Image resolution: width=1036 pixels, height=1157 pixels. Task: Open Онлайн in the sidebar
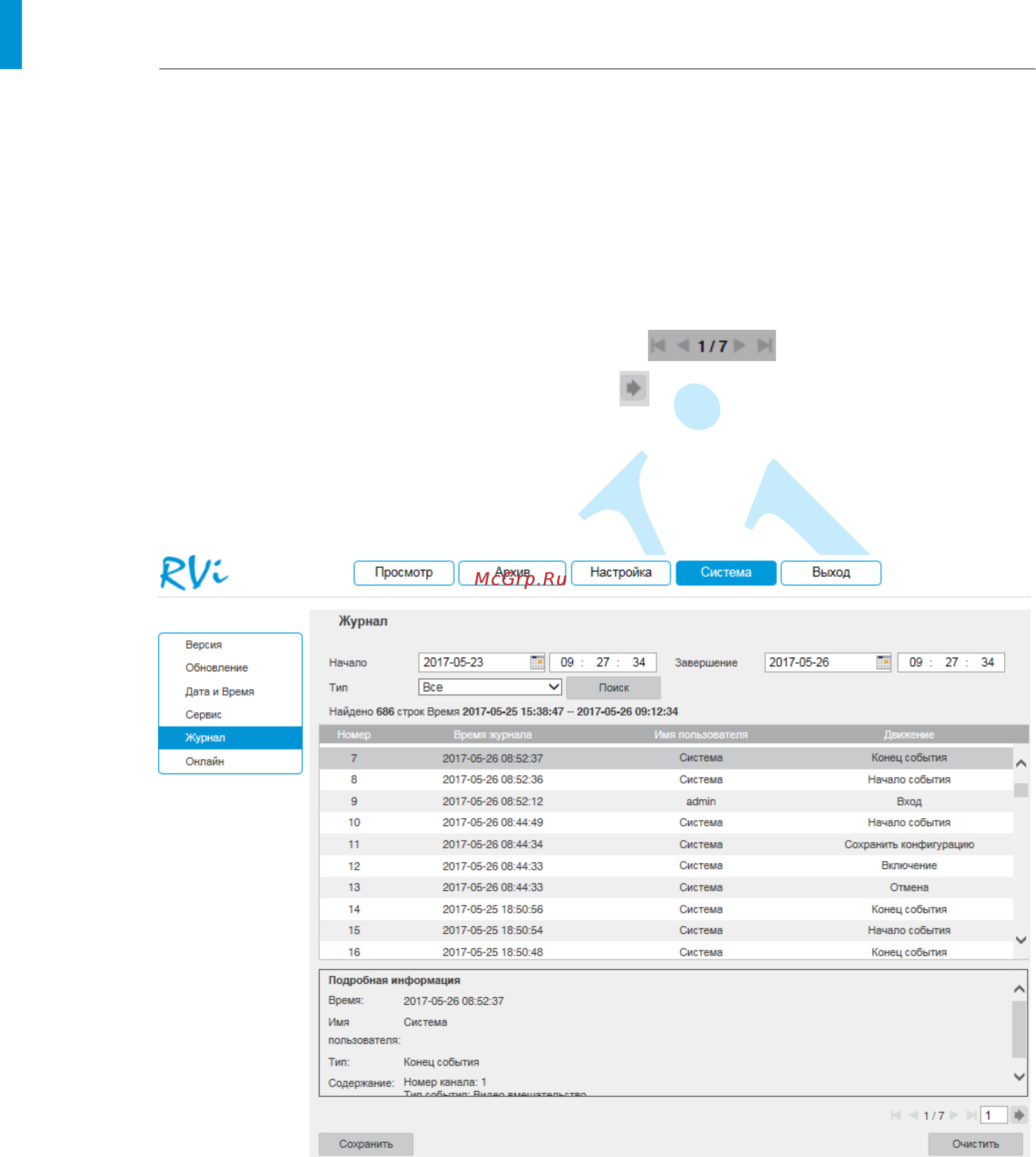tap(230, 761)
